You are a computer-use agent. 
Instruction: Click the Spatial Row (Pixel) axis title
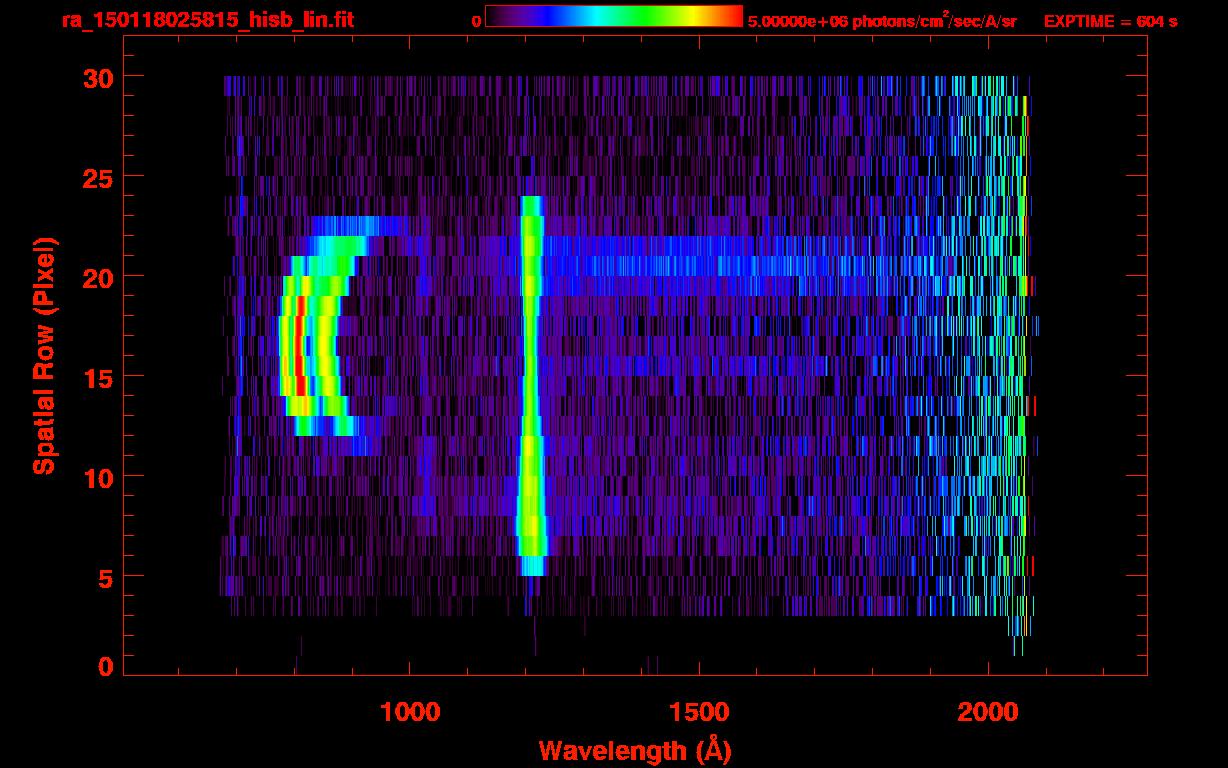[x=44, y=355]
